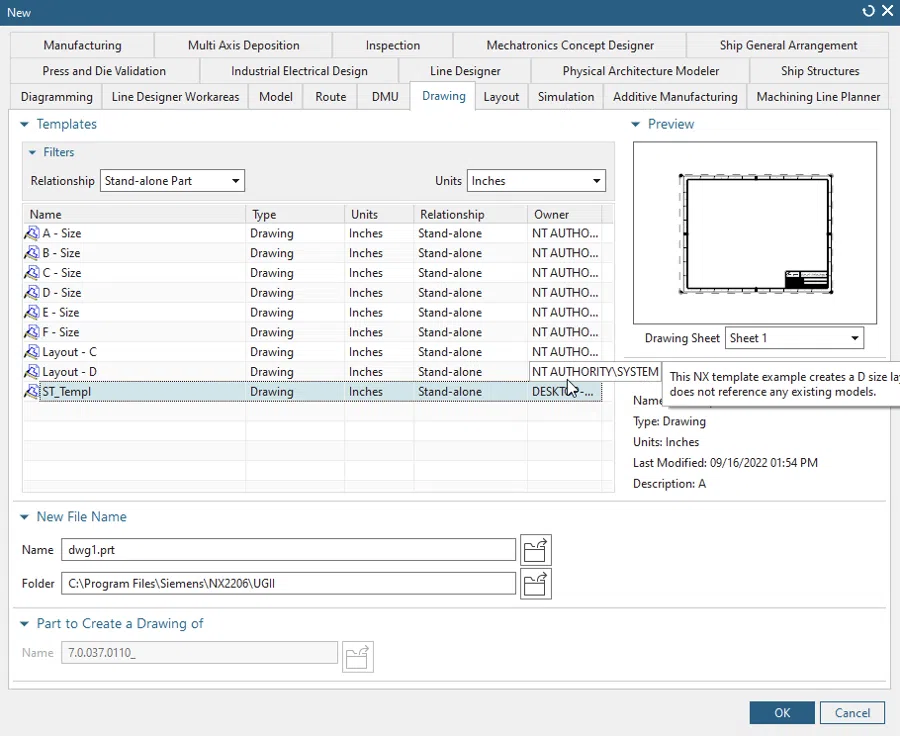The image size is (900, 736).
Task: Go to the Inspection tab
Action: pos(393,45)
